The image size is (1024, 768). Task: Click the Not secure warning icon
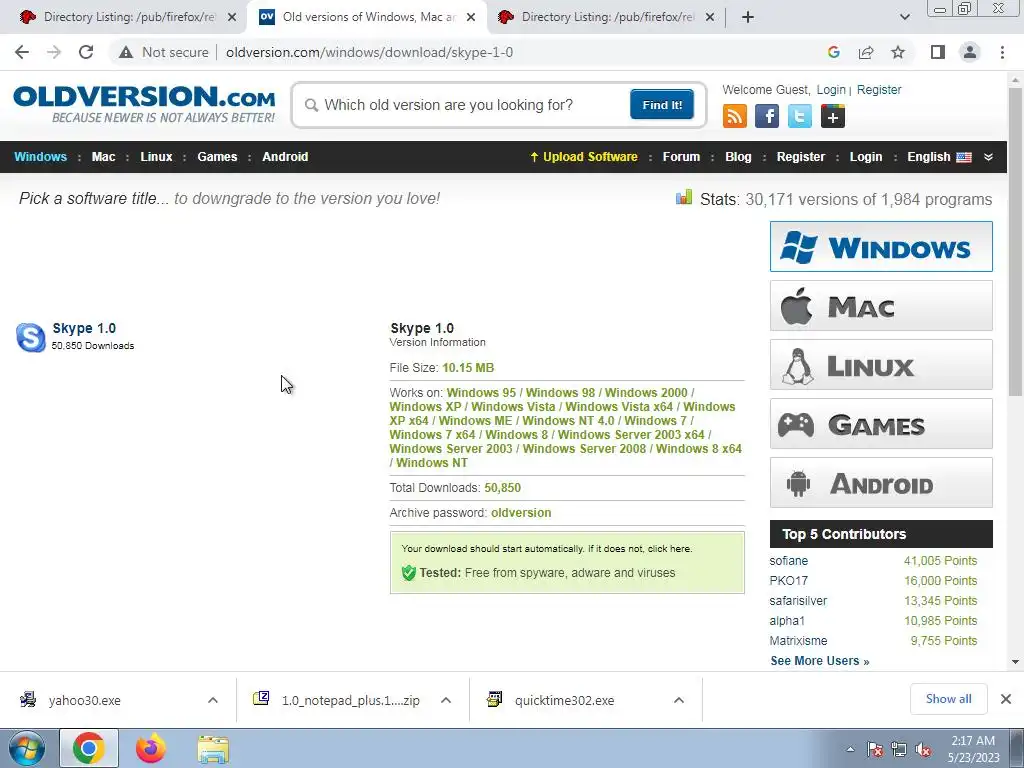126,52
